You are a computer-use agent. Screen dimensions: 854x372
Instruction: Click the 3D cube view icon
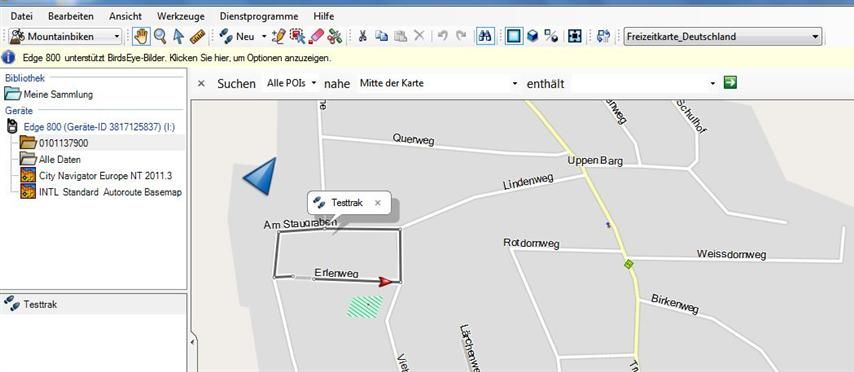(x=533, y=36)
